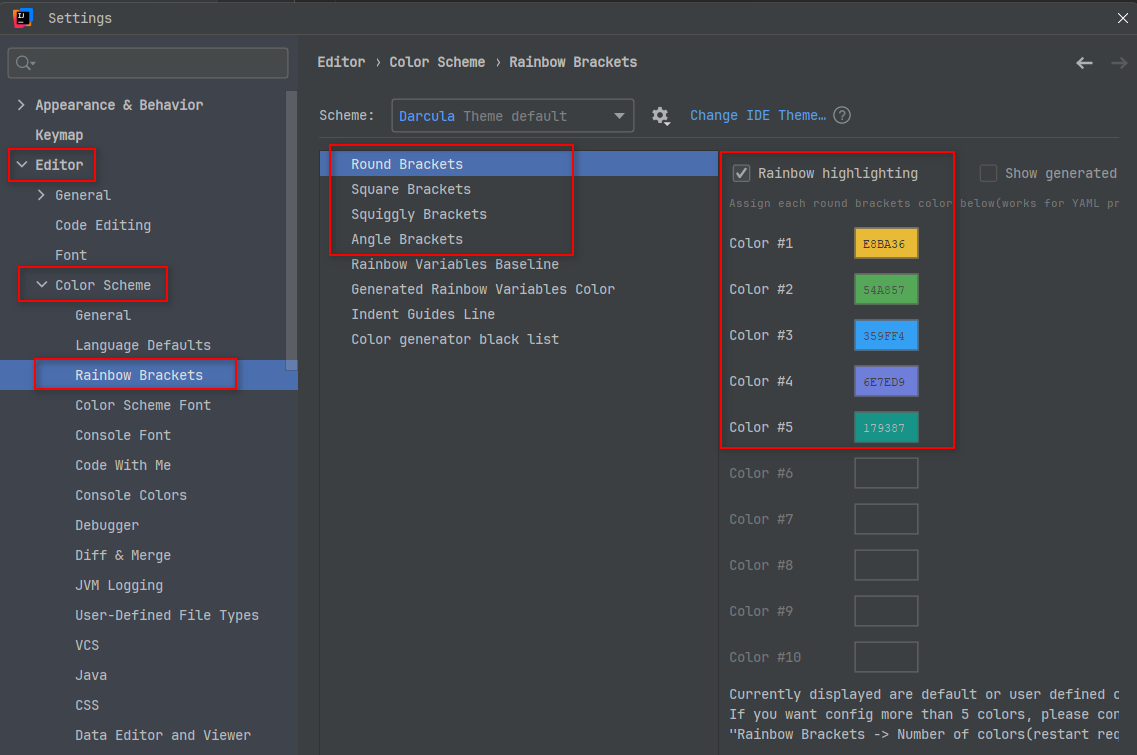Image resolution: width=1137 pixels, height=755 pixels.
Task: Open Code With Me color settings
Action: click(123, 466)
